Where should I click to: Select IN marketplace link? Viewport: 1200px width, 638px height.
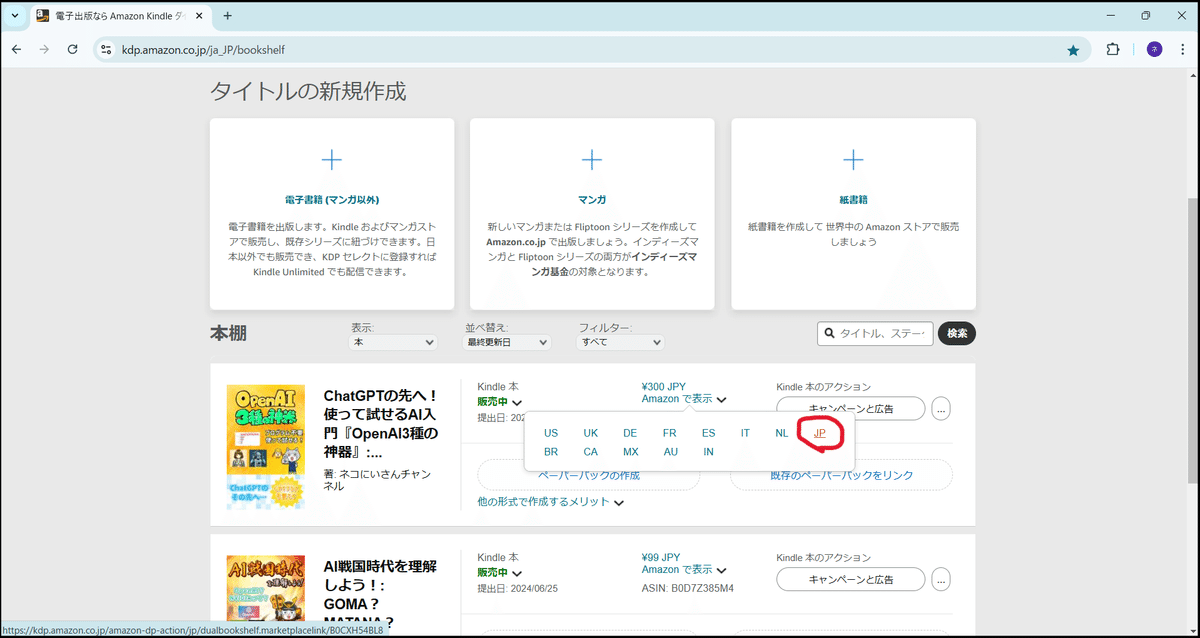click(x=708, y=452)
